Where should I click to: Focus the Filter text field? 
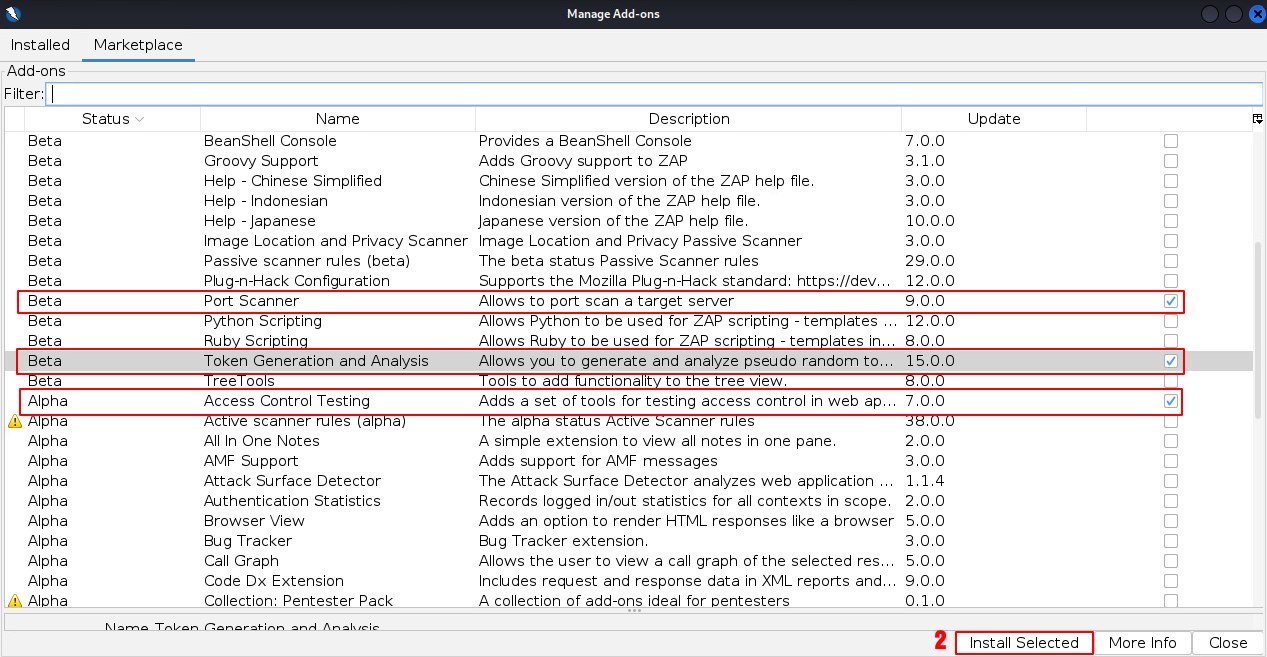point(655,94)
